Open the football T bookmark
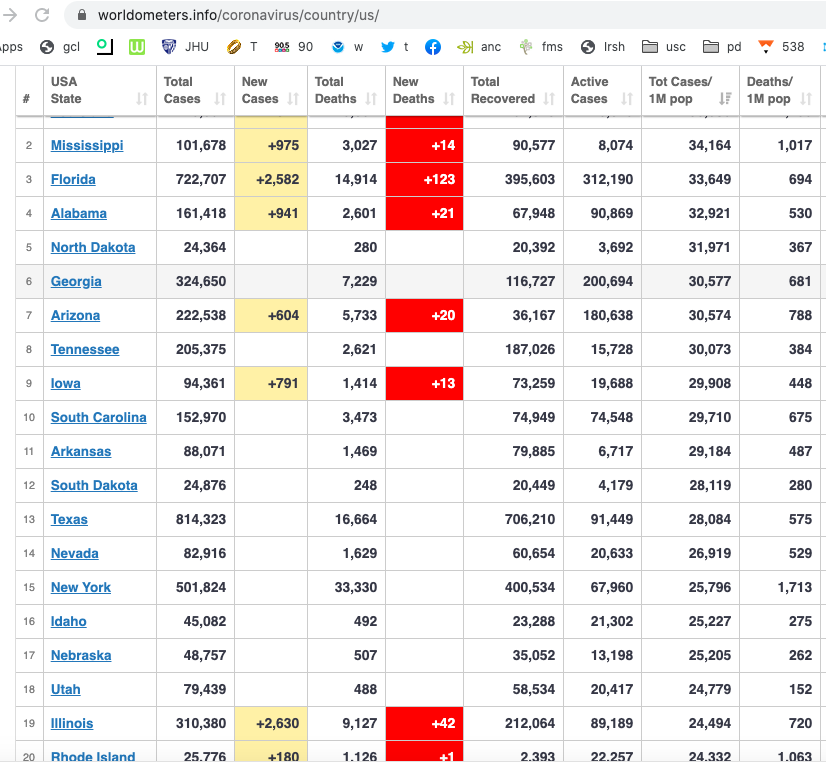The width and height of the screenshot is (826, 762). [234, 47]
